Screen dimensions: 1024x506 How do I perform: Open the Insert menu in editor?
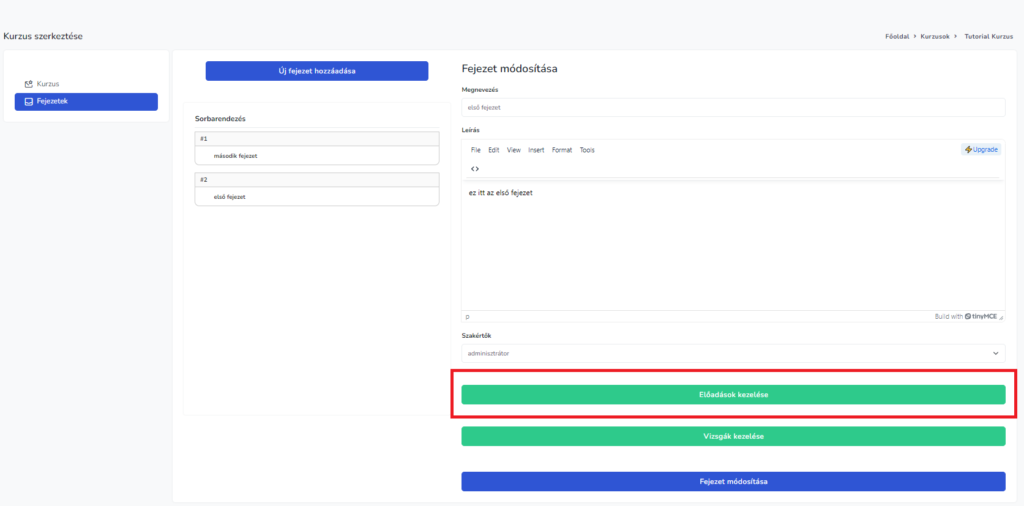(536, 150)
